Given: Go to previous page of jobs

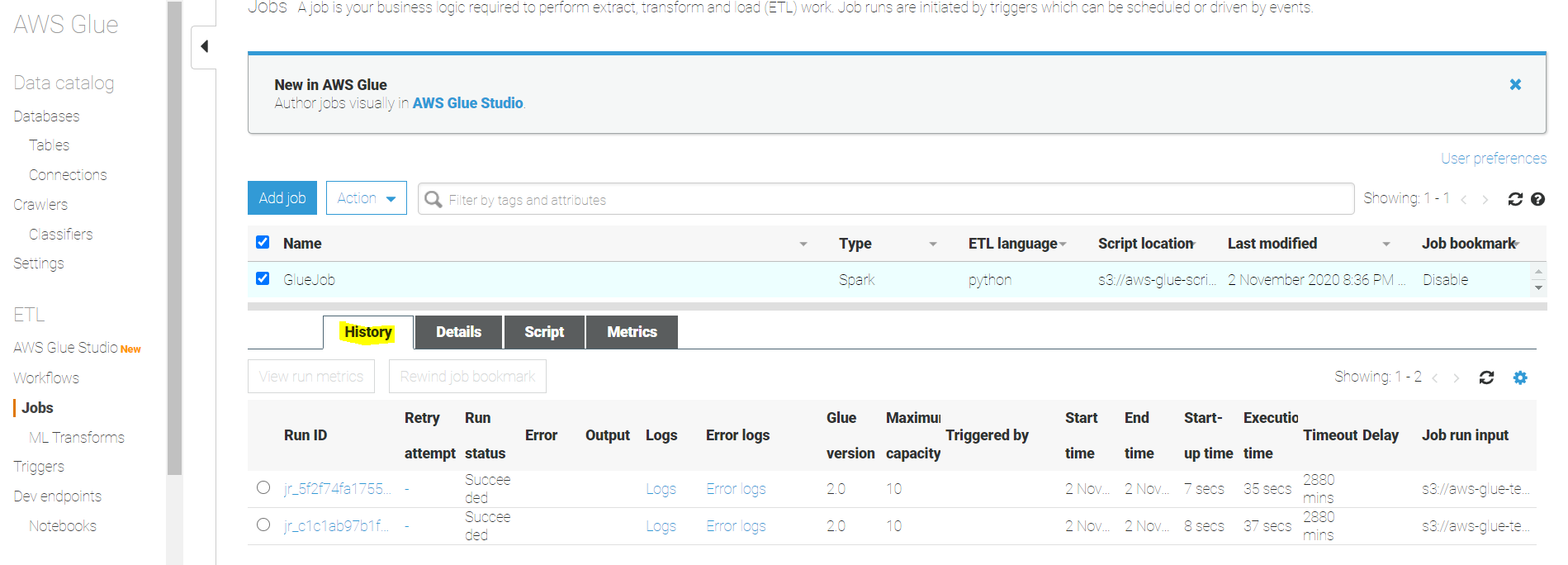Looking at the screenshot, I should point(1464,199).
